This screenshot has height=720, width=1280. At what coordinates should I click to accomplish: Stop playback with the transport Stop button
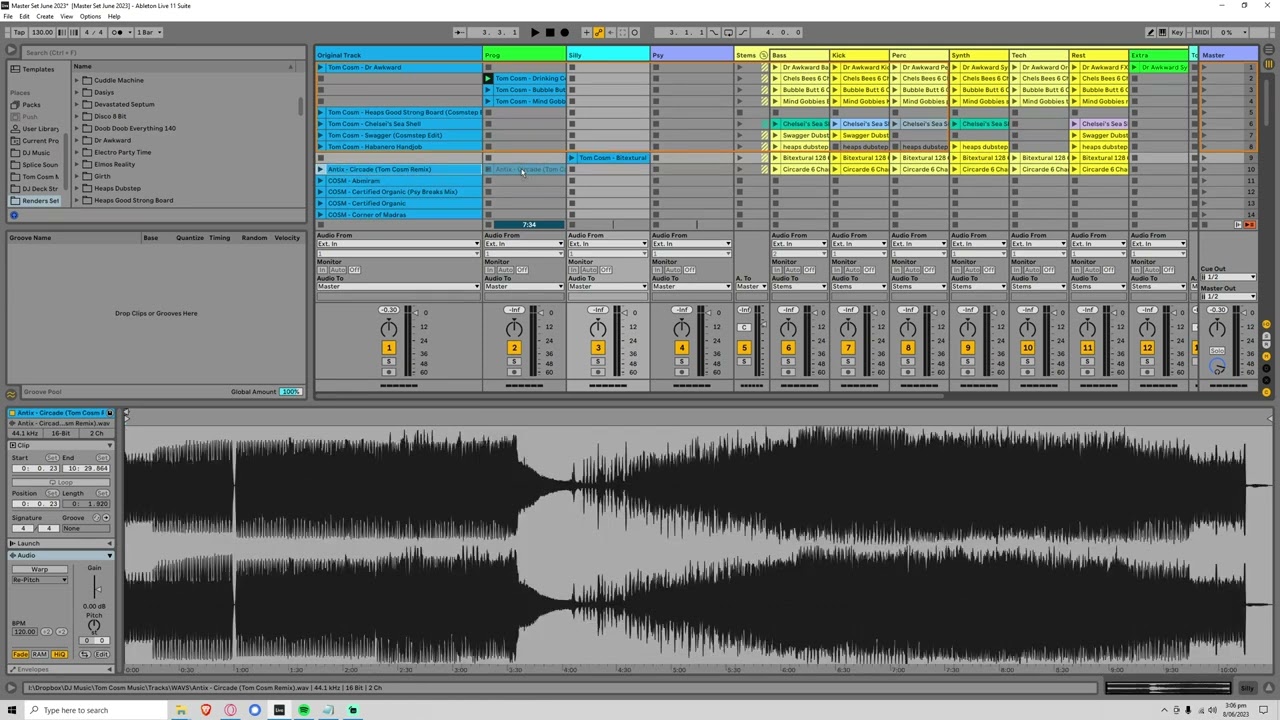click(x=549, y=32)
